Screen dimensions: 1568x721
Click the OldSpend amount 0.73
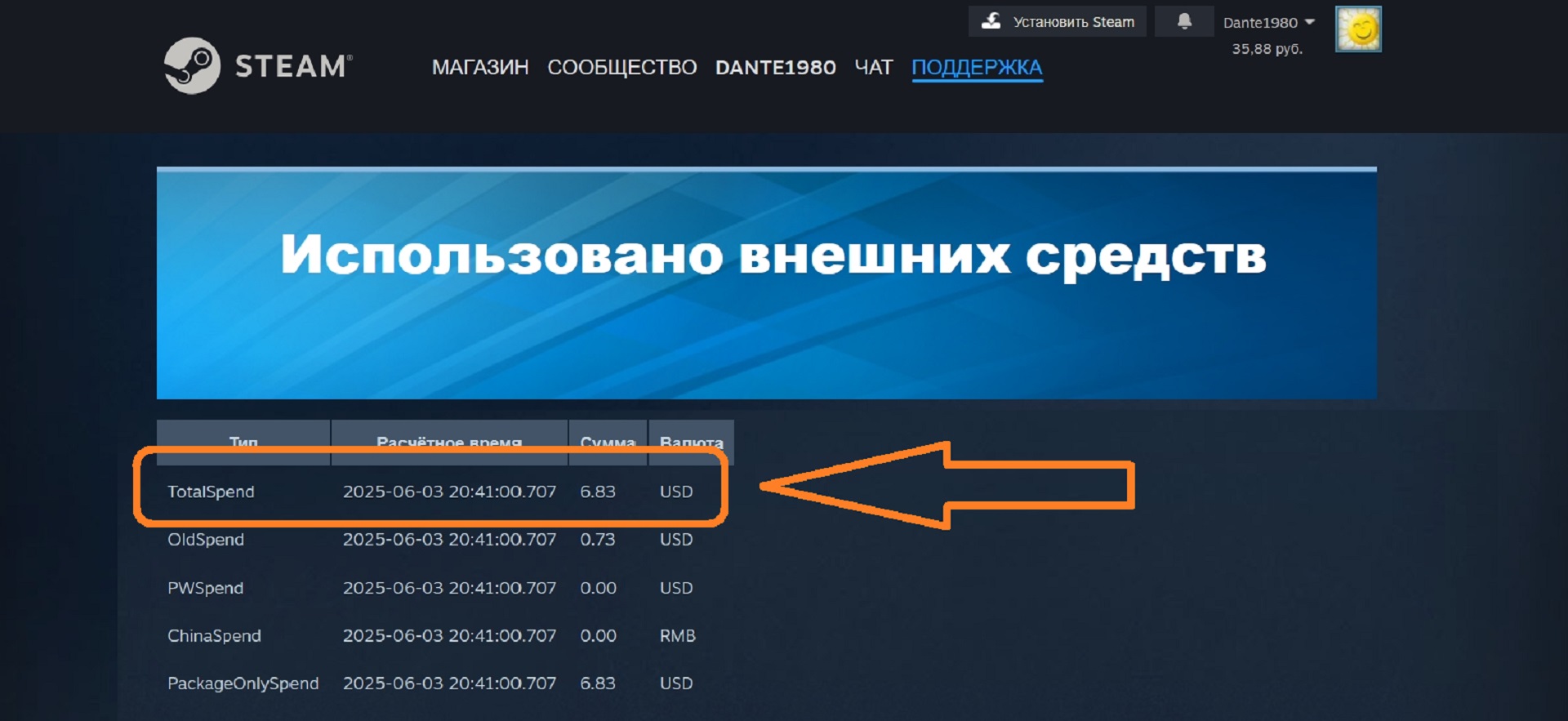[x=598, y=540]
